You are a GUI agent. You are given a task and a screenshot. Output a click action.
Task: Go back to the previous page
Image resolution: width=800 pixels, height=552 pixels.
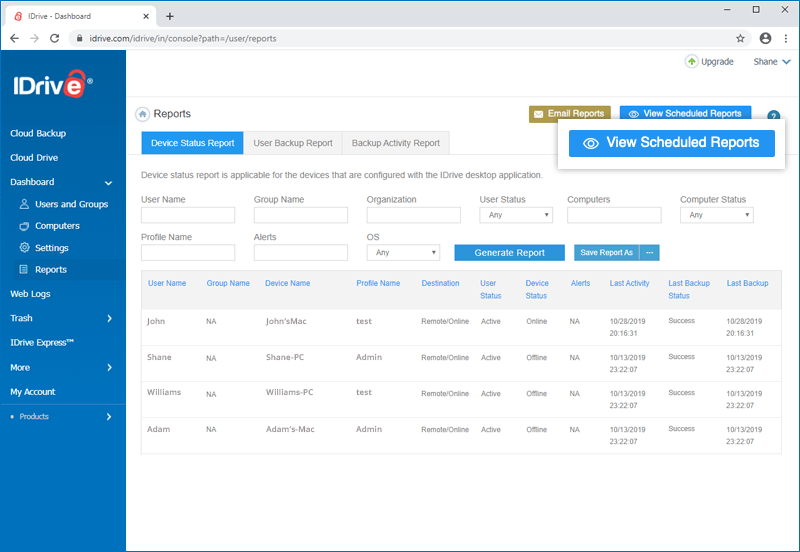pyautogui.click(x=14, y=38)
